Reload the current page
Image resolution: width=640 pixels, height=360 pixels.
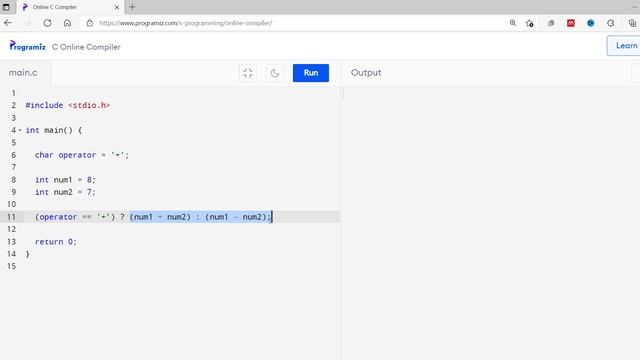pos(47,23)
